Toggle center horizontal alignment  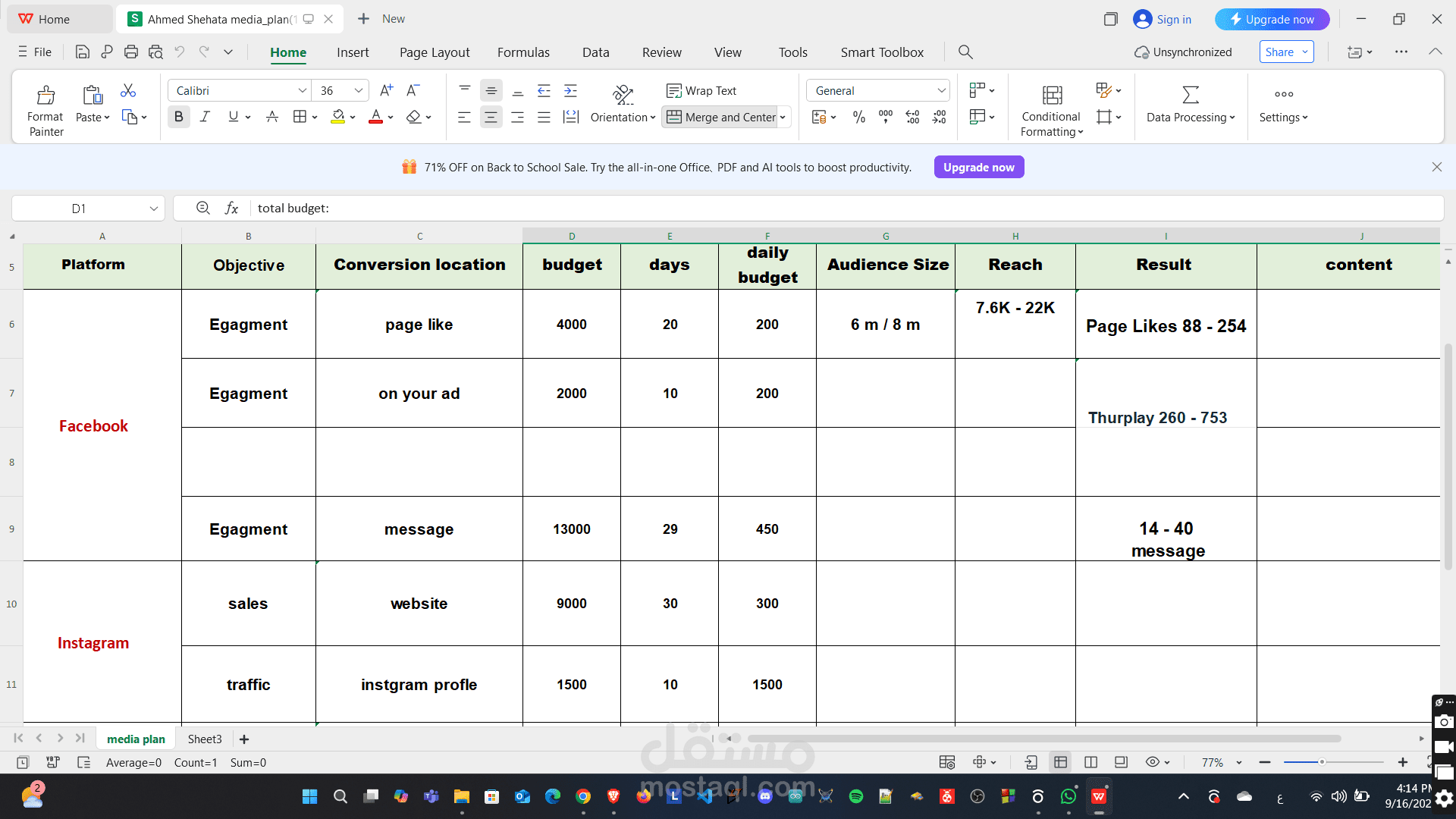tap(491, 117)
